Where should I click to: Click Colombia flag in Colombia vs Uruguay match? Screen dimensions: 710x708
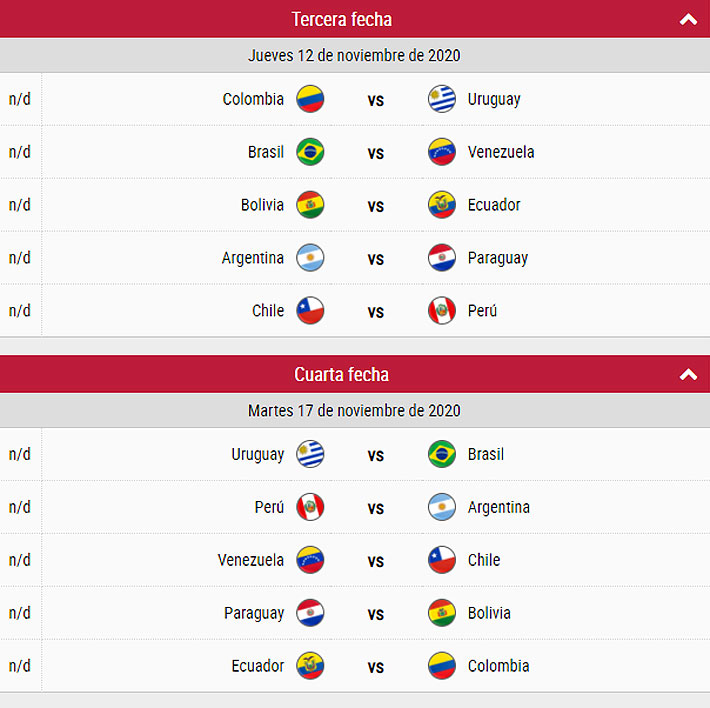[310, 99]
